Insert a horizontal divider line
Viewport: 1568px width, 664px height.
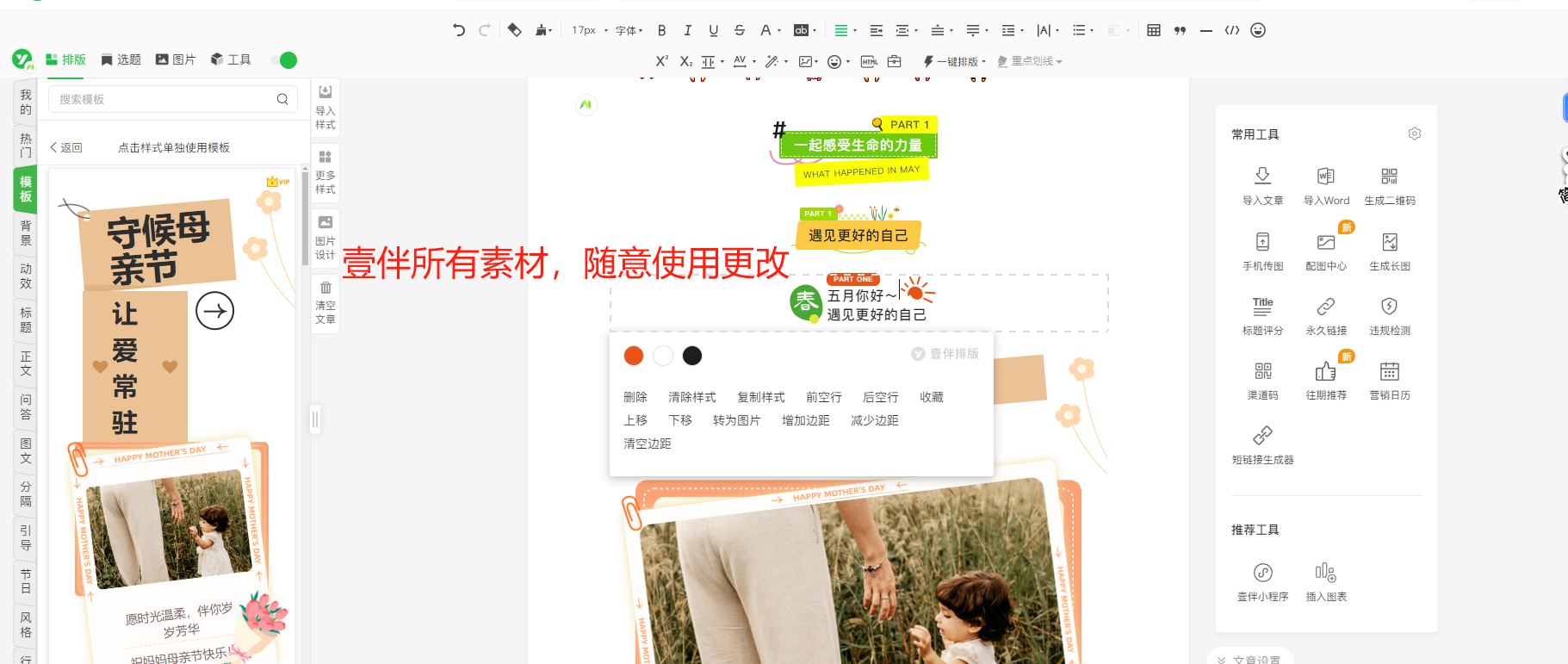pos(1205,30)
